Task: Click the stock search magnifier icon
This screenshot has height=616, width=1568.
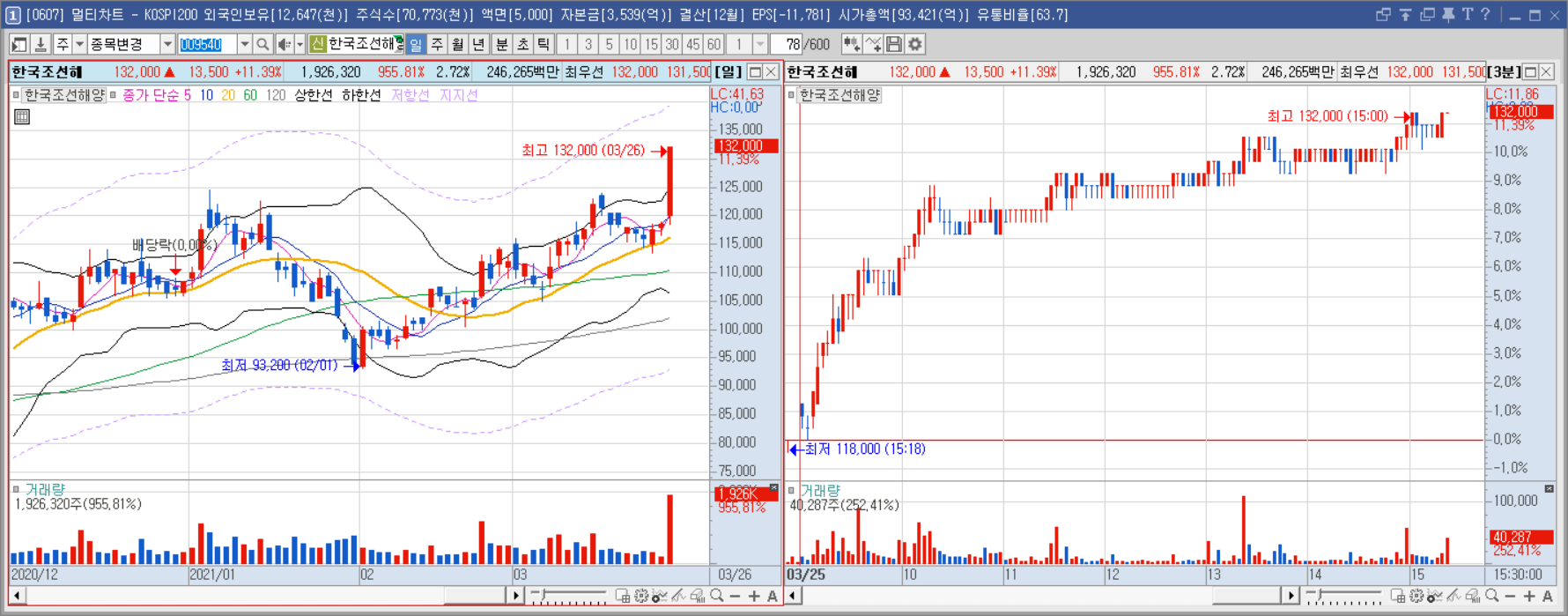Action: point(263,44)
